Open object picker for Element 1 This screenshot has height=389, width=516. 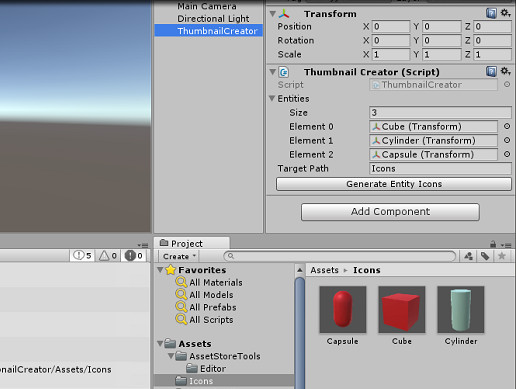point(507,140)
